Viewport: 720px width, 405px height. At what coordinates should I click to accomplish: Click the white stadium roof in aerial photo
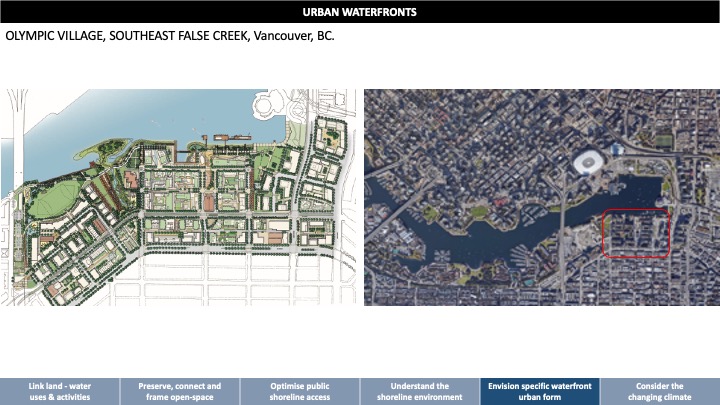(588, 163)
